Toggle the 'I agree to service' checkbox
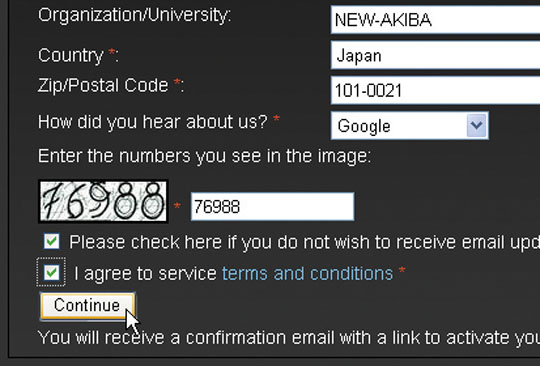Image resolution: width=540 pixels, height=366 pixels. (51, 272)
